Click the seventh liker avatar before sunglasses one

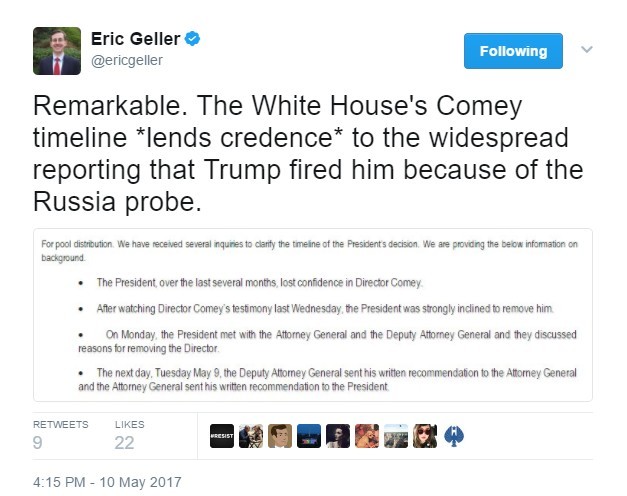coord(396,437)
